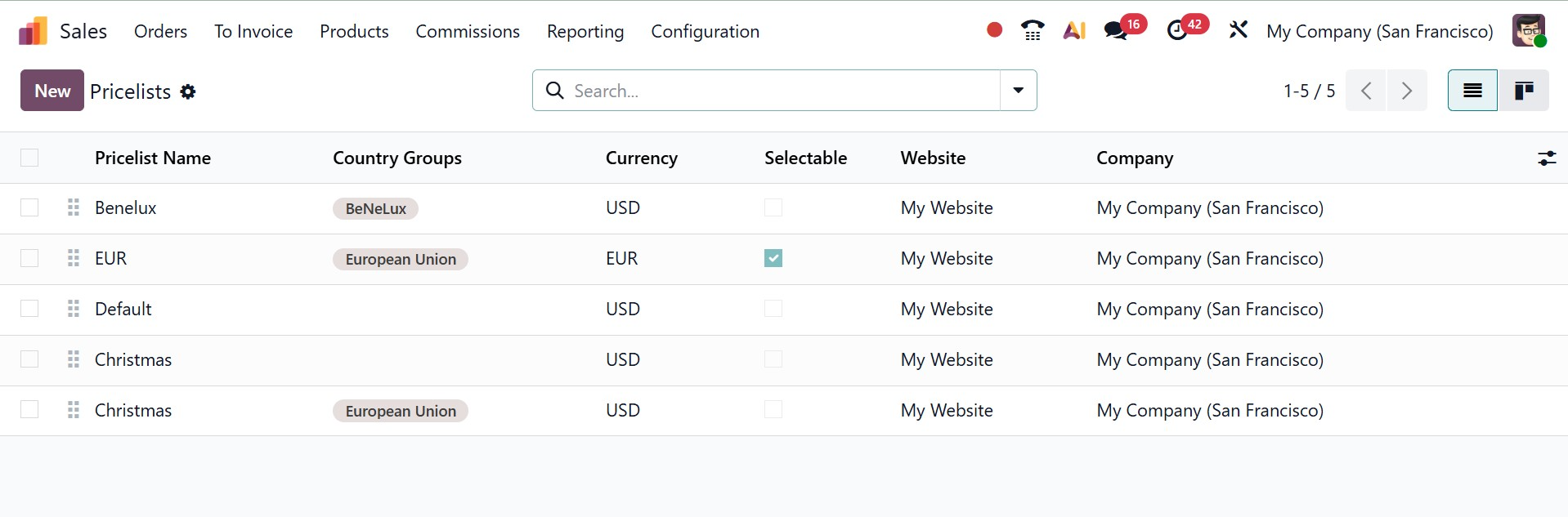Open the company switcher My Company (San Francisco)
This screenshot has height=517, width=1568.
point(1379,31)
